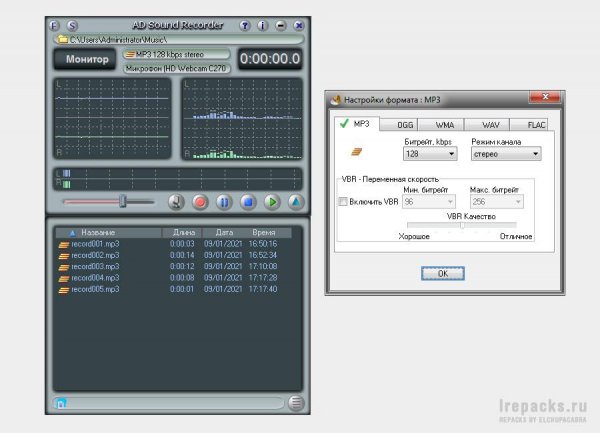The width and height of the screenshot is (600, 433).
Task: Adjust the recording volume slider handle
Action: tap(122, 201)
